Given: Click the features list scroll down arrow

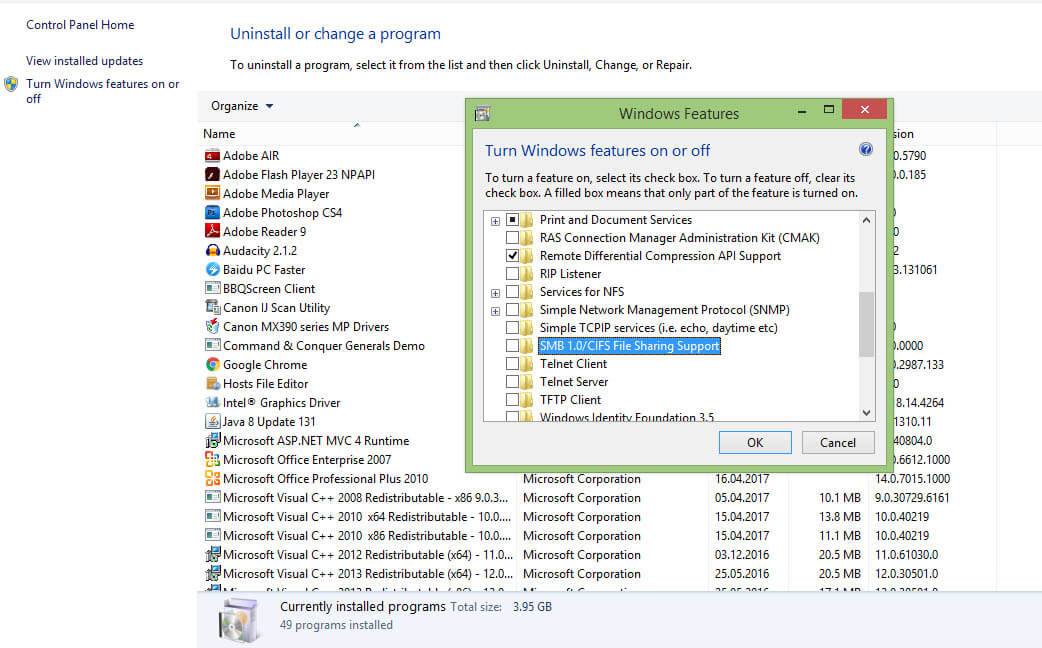Looking at the screenshot, I should tap(866, 413).
